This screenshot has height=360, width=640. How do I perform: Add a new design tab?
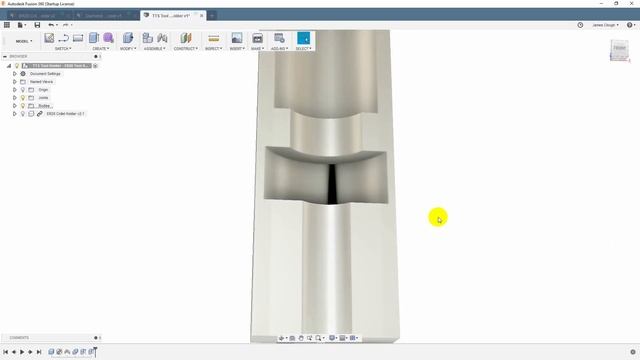coord(212,16)
